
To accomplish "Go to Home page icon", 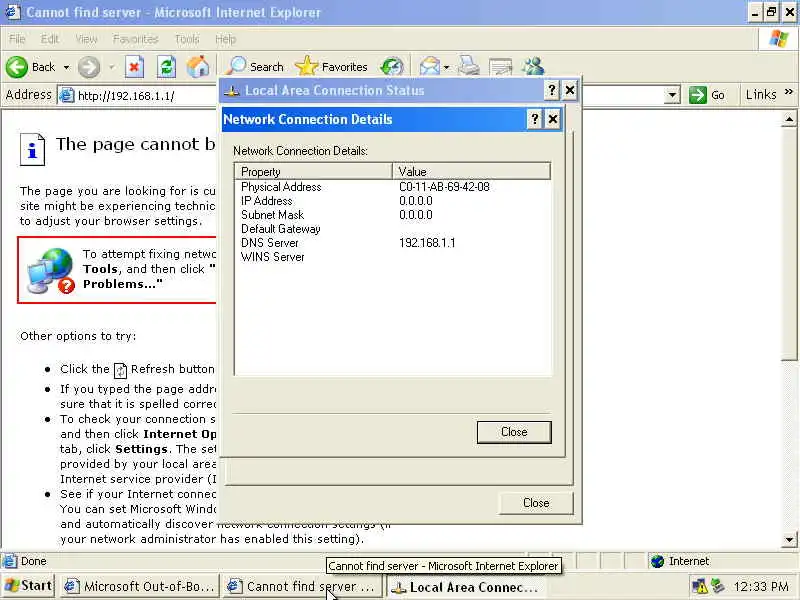I will pyautogui.click(x=198, y=67).
